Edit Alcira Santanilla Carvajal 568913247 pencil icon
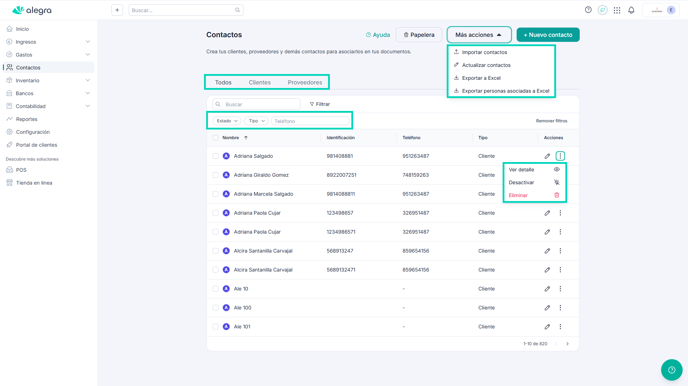 pyautogui.click(x=547, y=251)
